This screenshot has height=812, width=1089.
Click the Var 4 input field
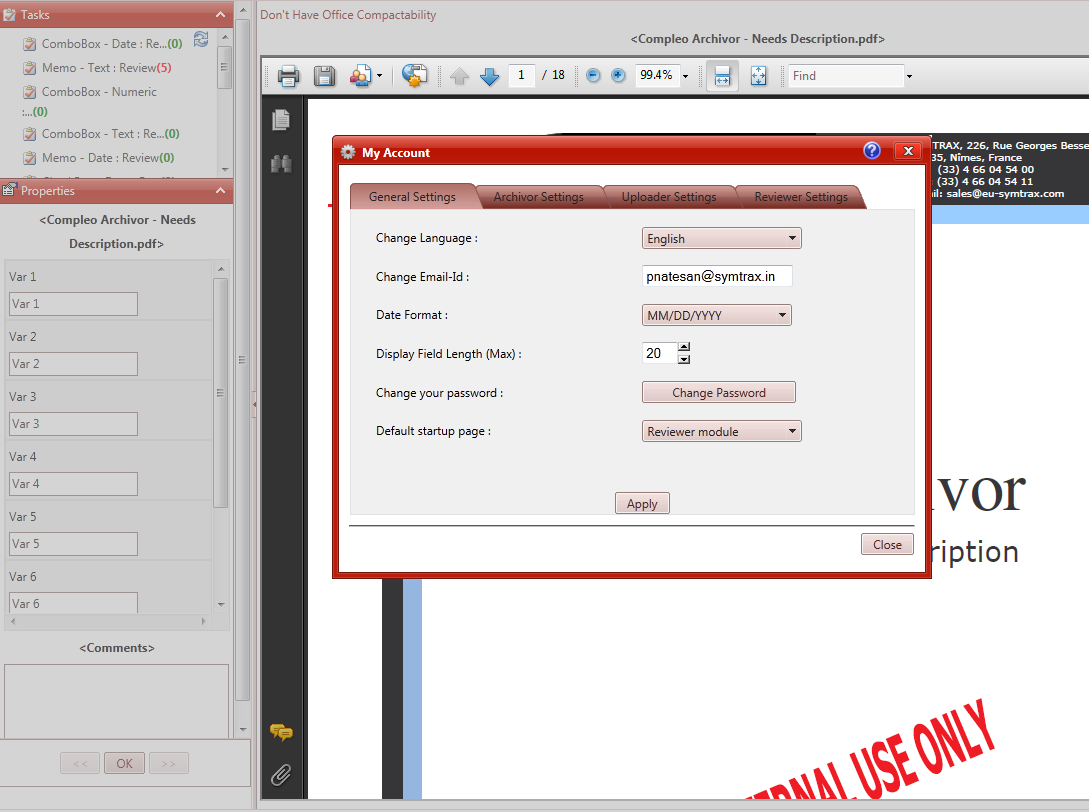[73, 483]
